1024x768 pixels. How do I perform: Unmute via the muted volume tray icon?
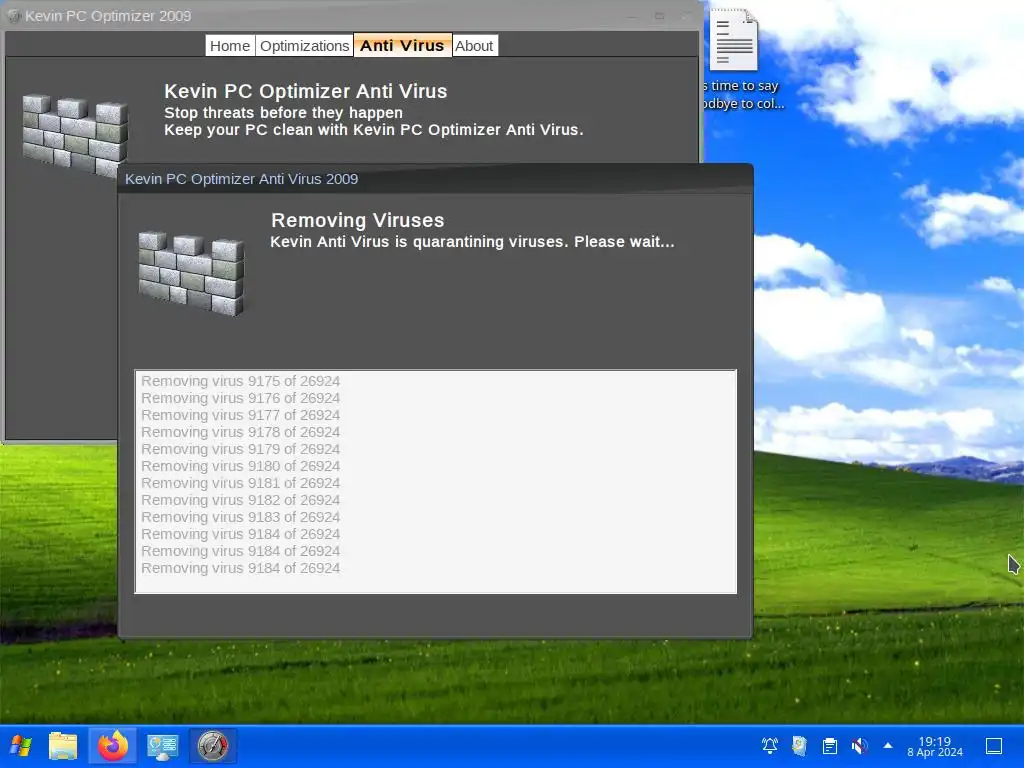click(x=859, y=746)
